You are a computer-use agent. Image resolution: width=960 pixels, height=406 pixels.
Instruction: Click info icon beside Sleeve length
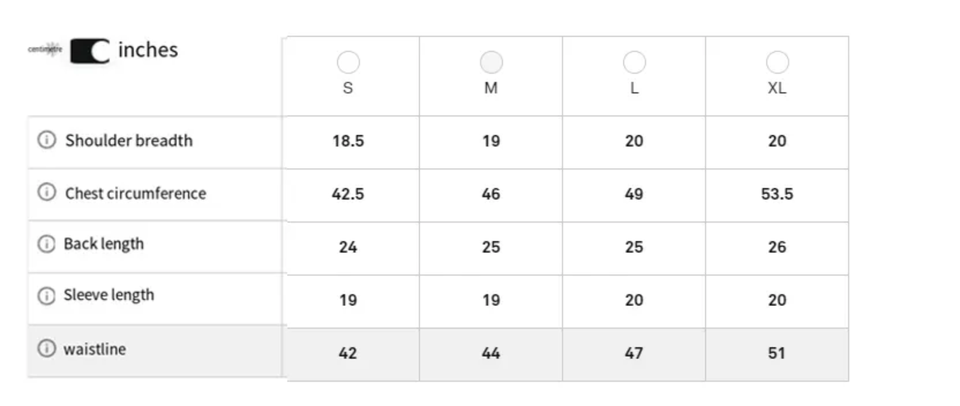point(46,296)
